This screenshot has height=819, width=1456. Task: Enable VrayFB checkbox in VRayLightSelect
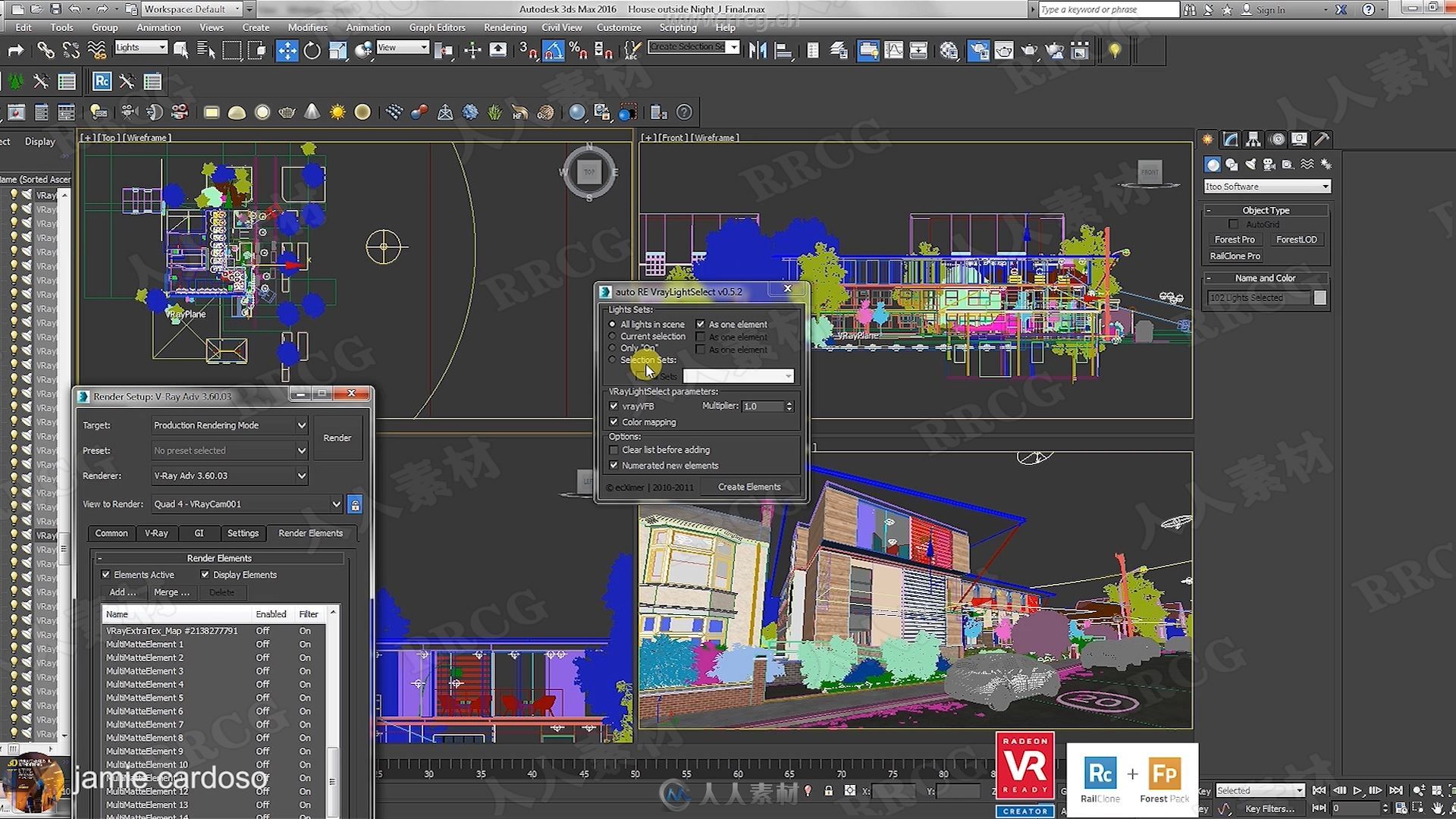(x=615, y=405)
